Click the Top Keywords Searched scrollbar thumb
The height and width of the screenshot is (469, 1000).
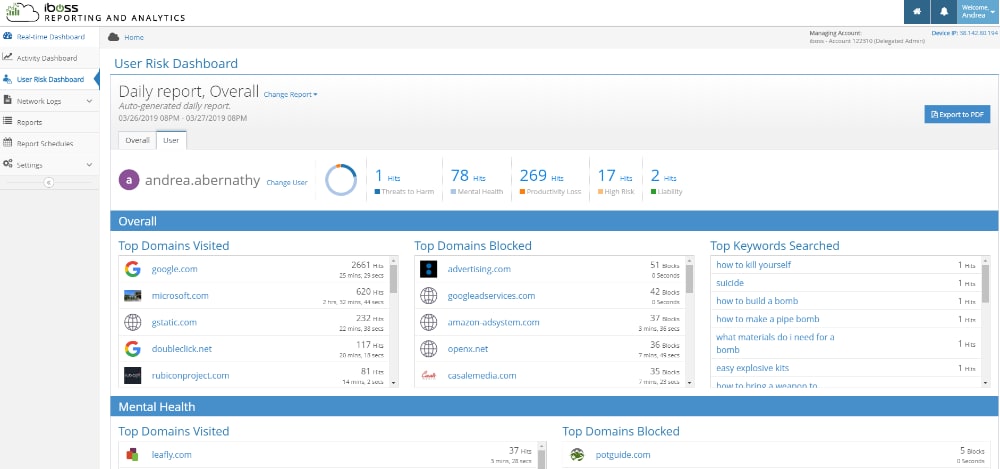(x=985, y=283)
